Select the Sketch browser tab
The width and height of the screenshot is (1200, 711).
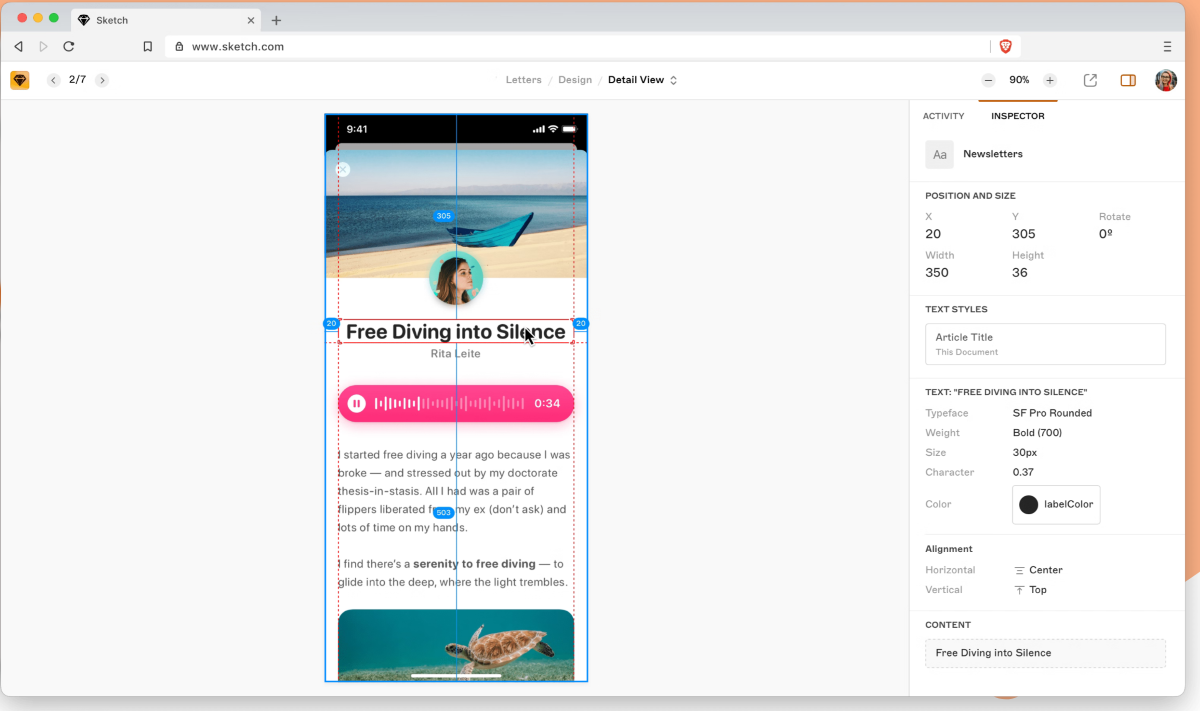(167, 20)
